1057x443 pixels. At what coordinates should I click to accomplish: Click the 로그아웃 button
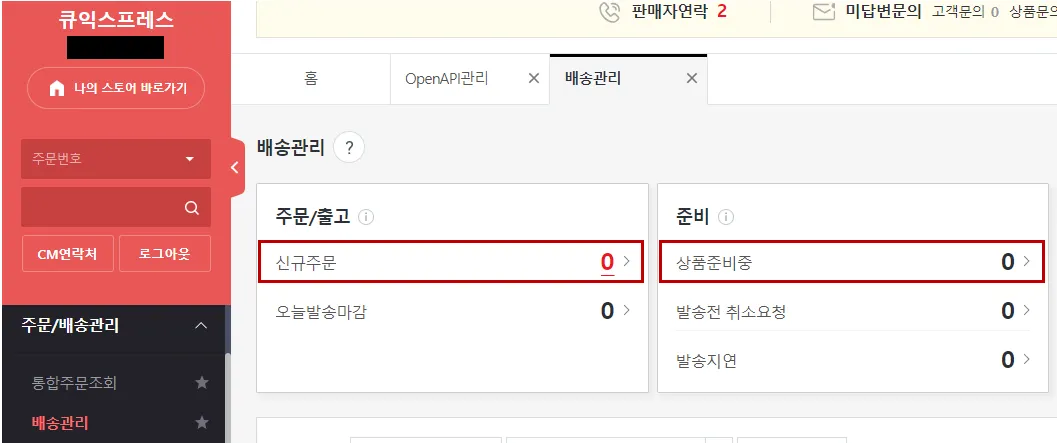[x=164, y=254]
